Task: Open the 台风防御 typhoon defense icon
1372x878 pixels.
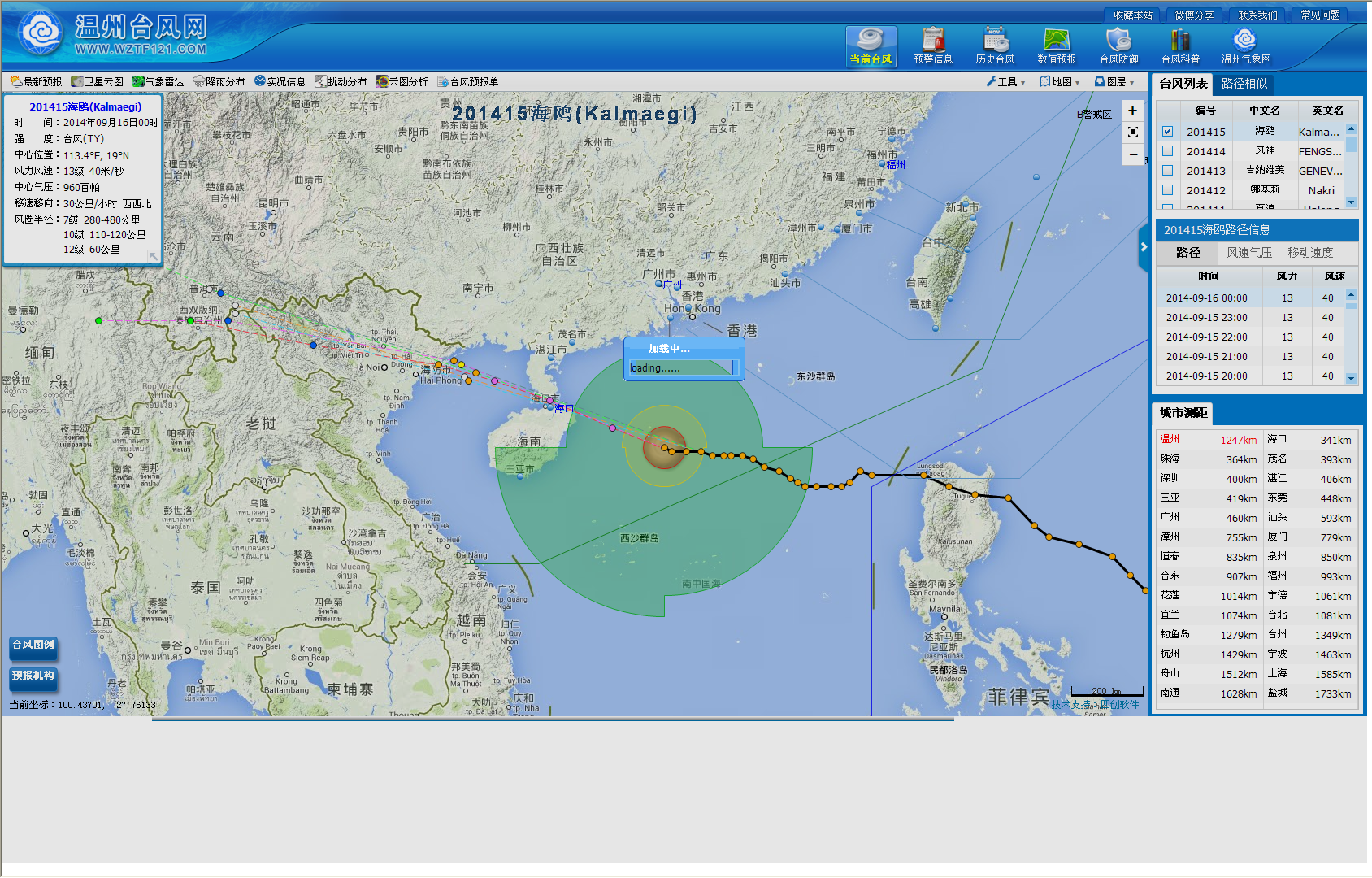Action: click(x=1118, y=46)
